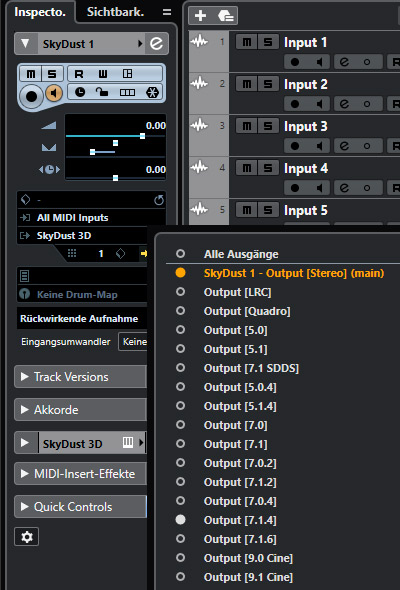The image size is (400, 590).
Task: Open the Keine Drum-Map selector
Action: tap(83, 294)
